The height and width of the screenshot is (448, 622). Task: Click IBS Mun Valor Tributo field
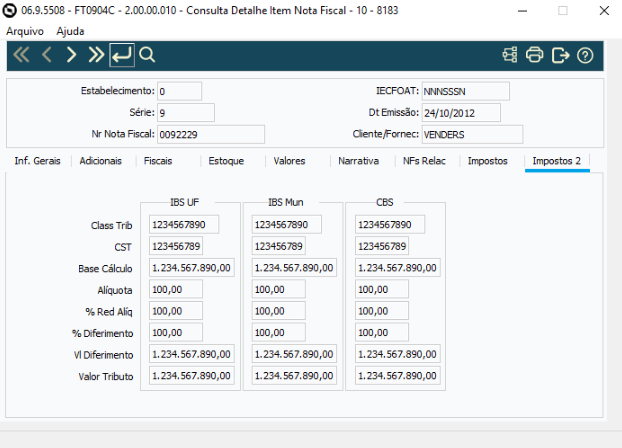pos(294,375)
